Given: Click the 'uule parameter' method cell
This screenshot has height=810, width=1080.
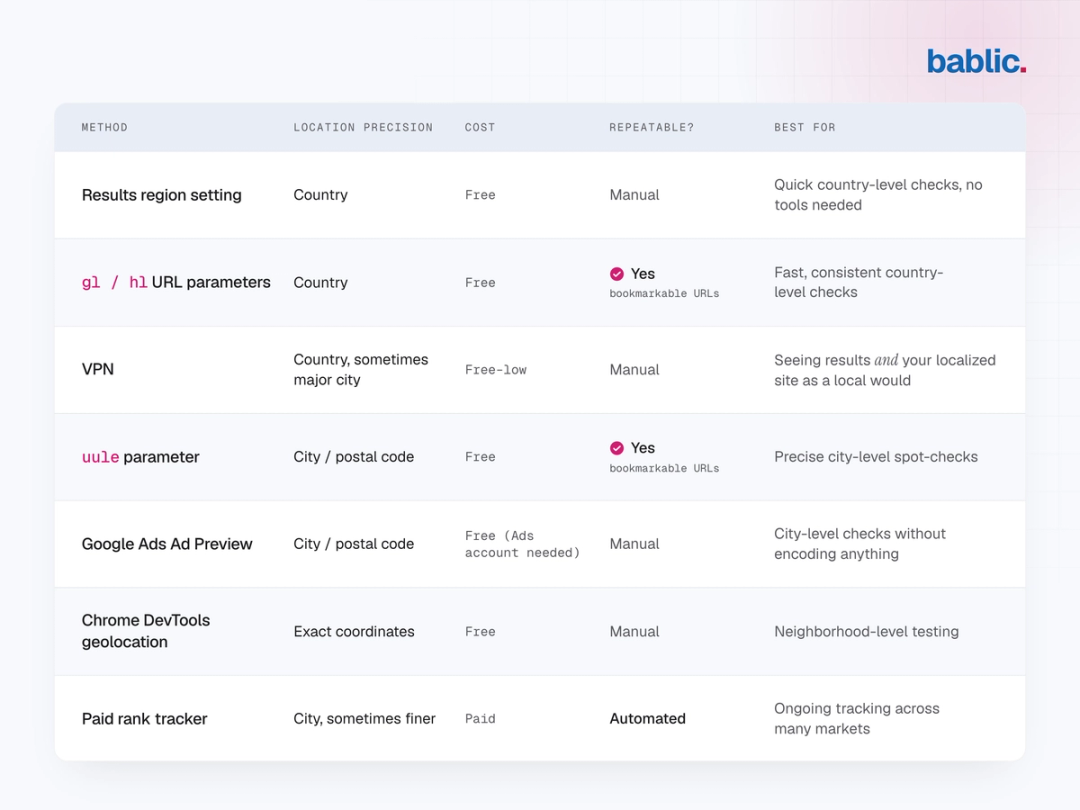Looking at the screenshot, I should click(x=141, y=457).
